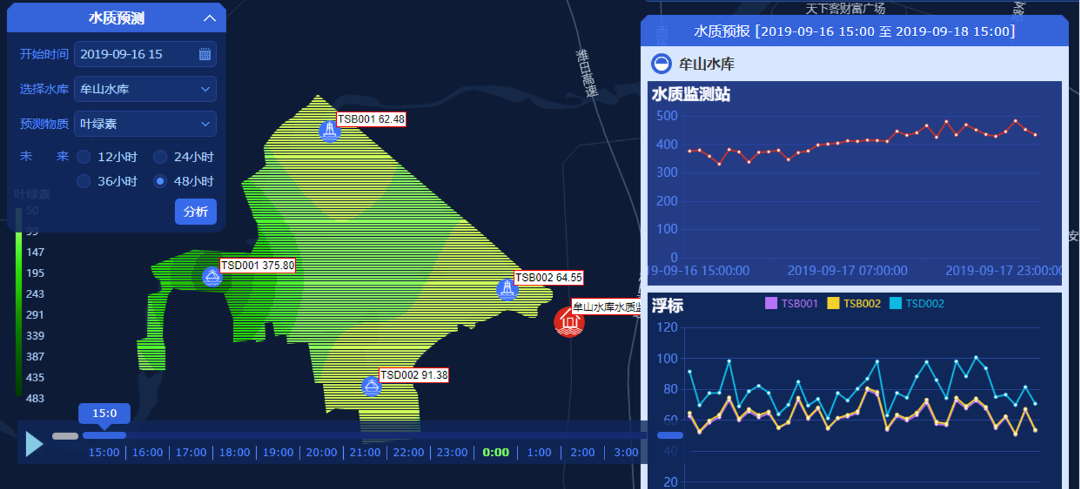Open calendar picker in start time field
The height and width of the screenshot is (489, 1080).
click(205, 54)
